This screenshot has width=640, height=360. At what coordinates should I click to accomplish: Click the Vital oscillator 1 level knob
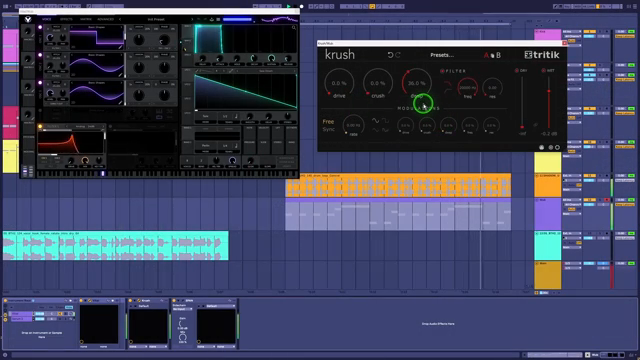(x=50, y=38)
